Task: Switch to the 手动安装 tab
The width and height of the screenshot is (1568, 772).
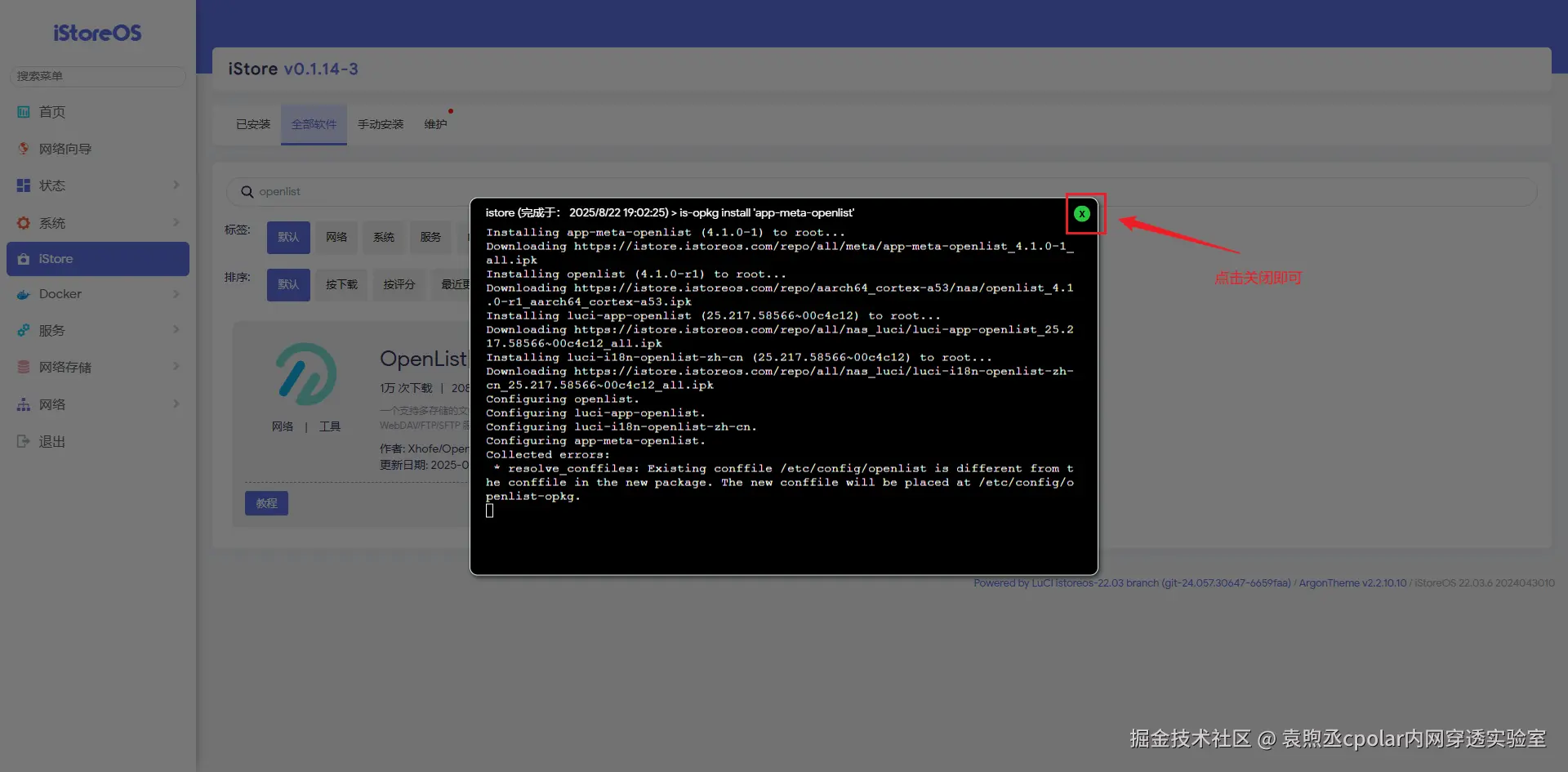Action: click(381, 124)
